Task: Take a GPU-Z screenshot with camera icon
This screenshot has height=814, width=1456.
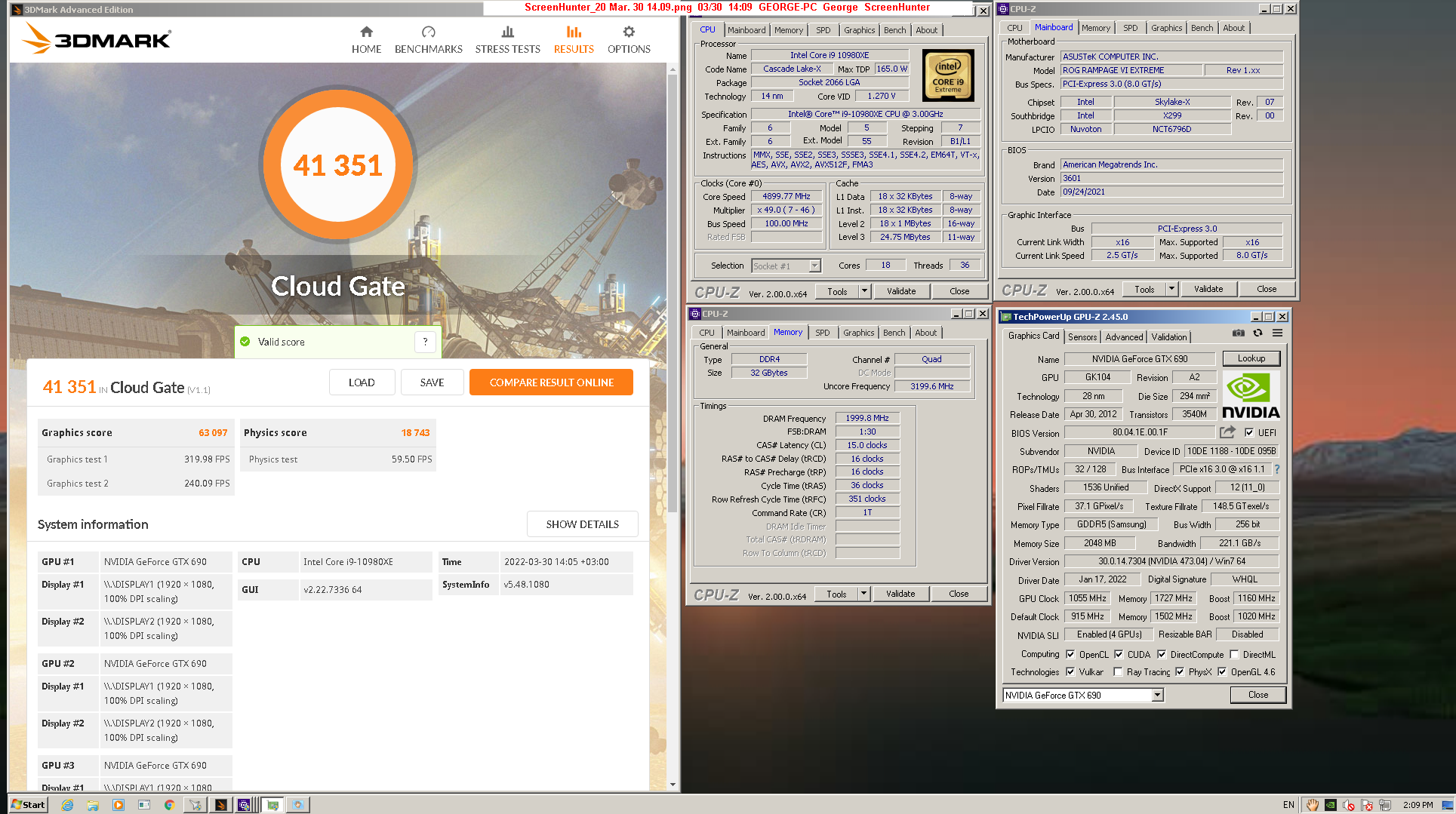Action: (x=1238, y=333)
